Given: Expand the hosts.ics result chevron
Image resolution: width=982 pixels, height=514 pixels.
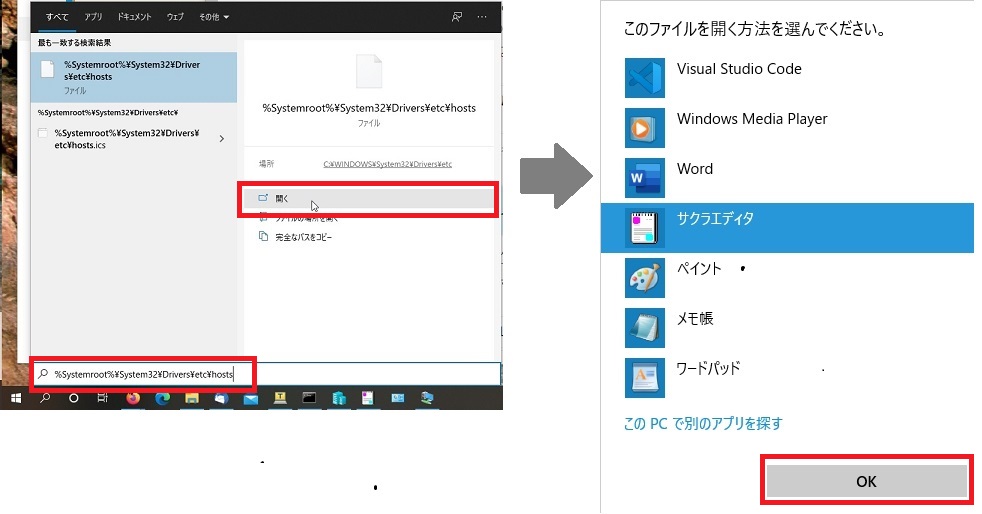Looking at the screenshot, I should point(222,139).
